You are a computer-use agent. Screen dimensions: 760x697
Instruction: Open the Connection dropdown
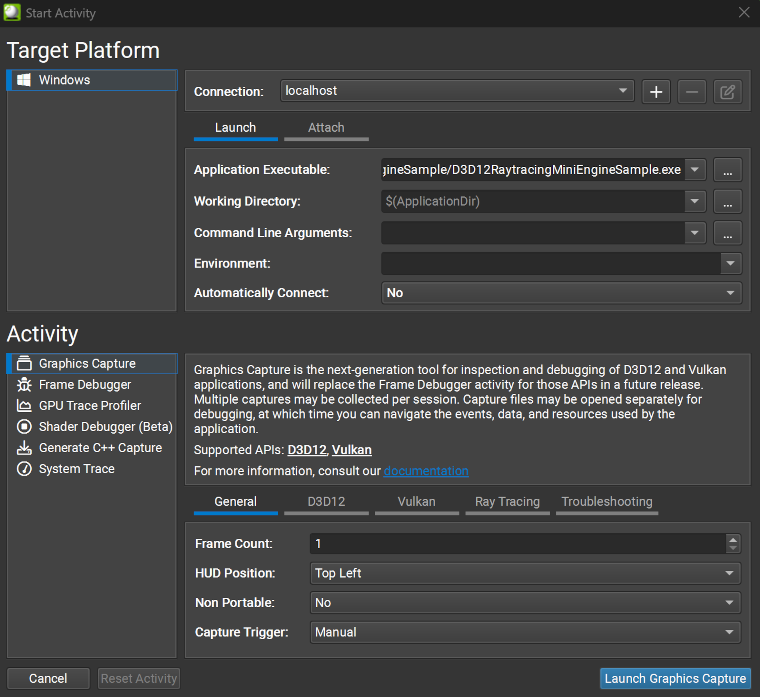pos(457,91)
